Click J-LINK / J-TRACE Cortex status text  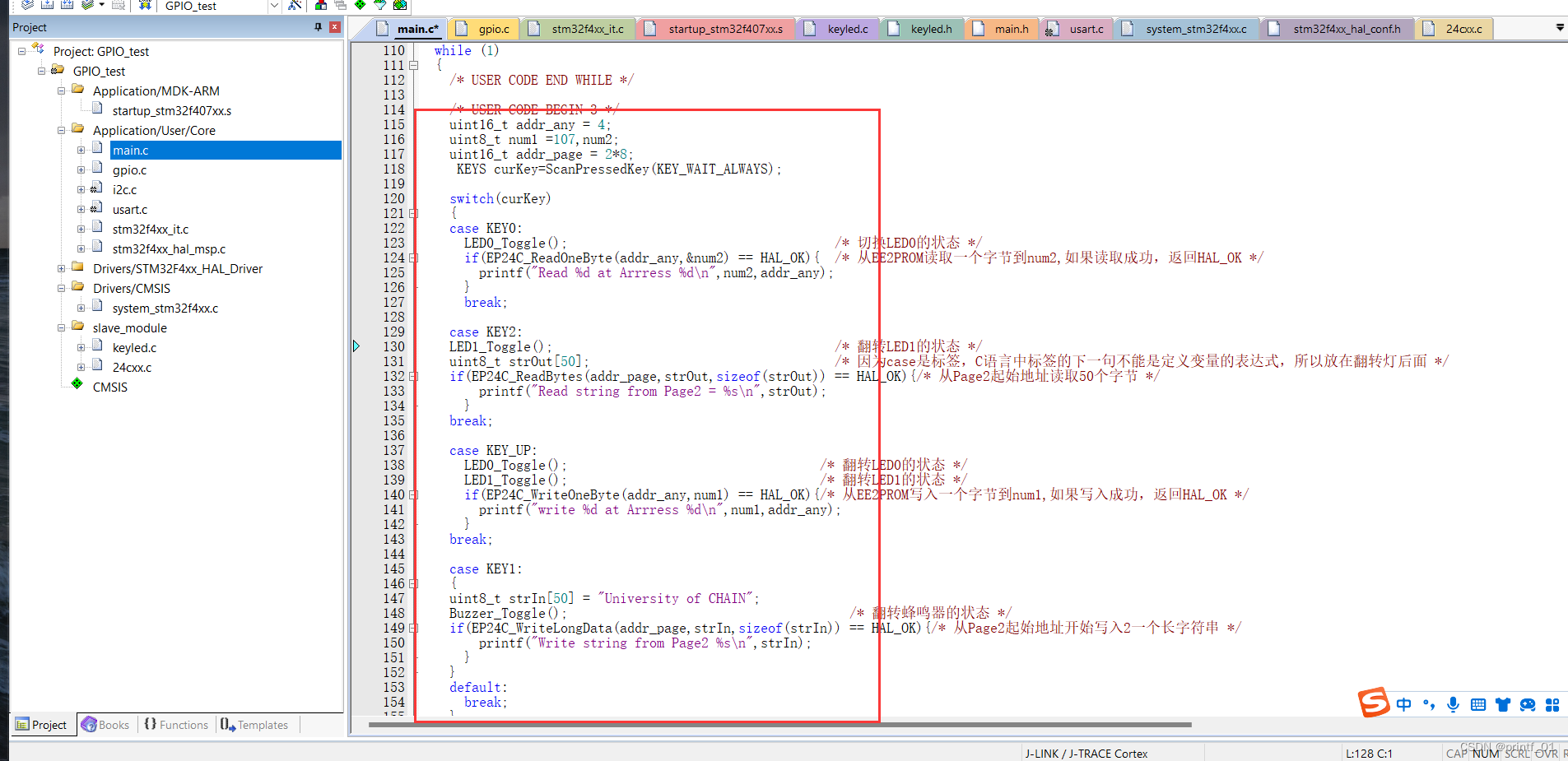coord(1086,754)
